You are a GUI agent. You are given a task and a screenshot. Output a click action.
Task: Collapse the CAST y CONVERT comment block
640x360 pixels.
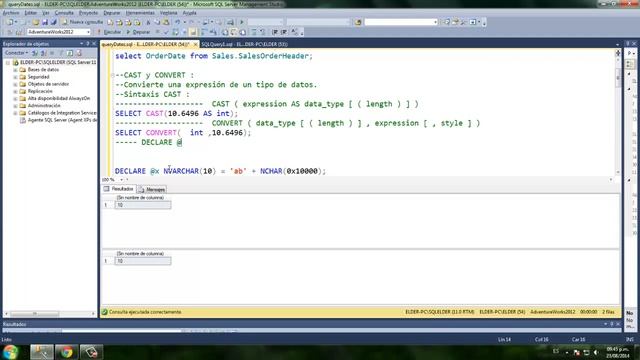[x=112, y=75]
